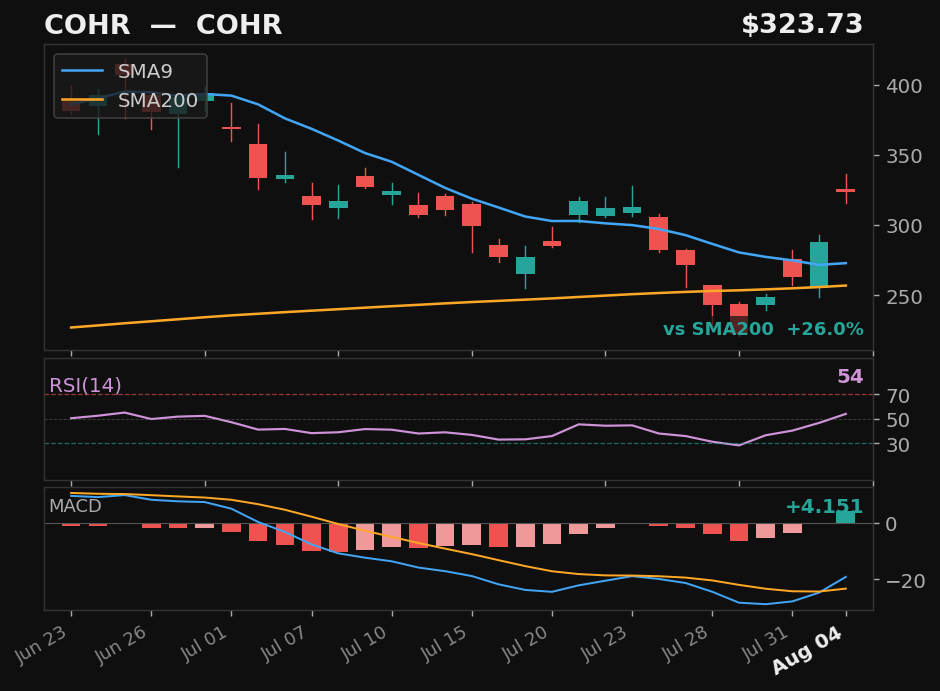Viewport: 940px width, 691px height.
Task: Click the Jul 31 date label
Action: [x=766, y=644]
